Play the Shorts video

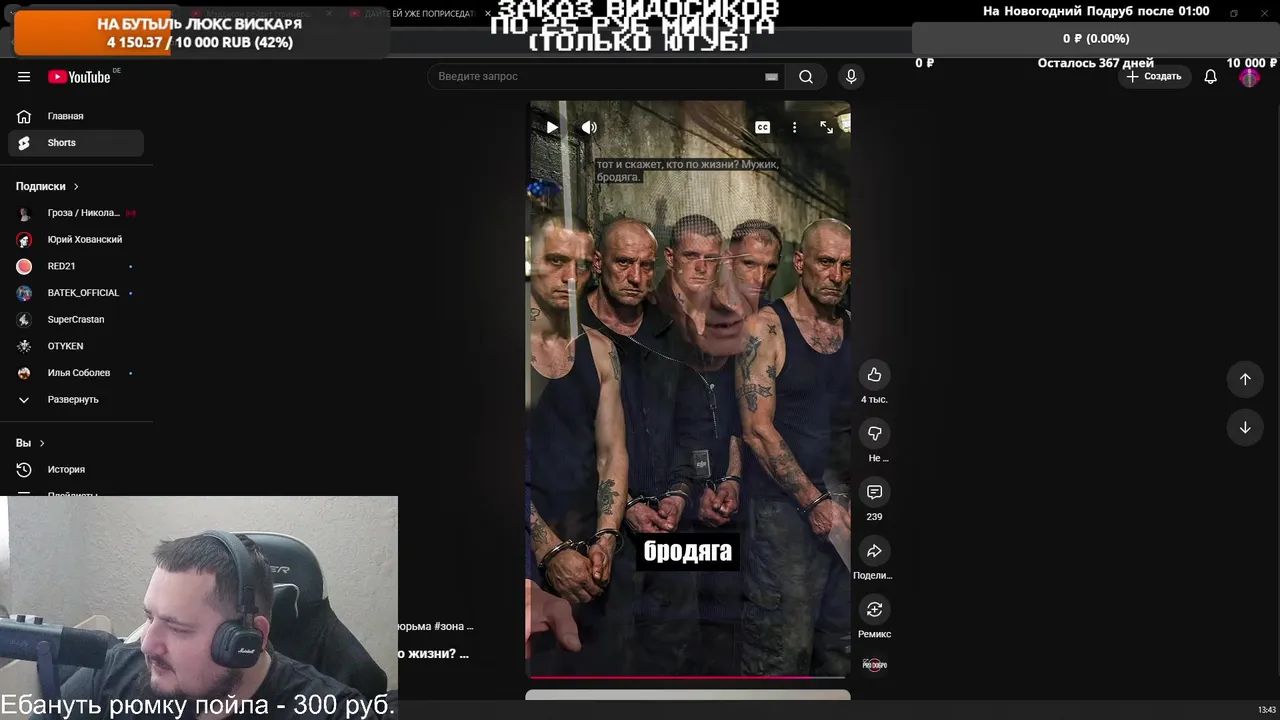(x=552, y=127)
